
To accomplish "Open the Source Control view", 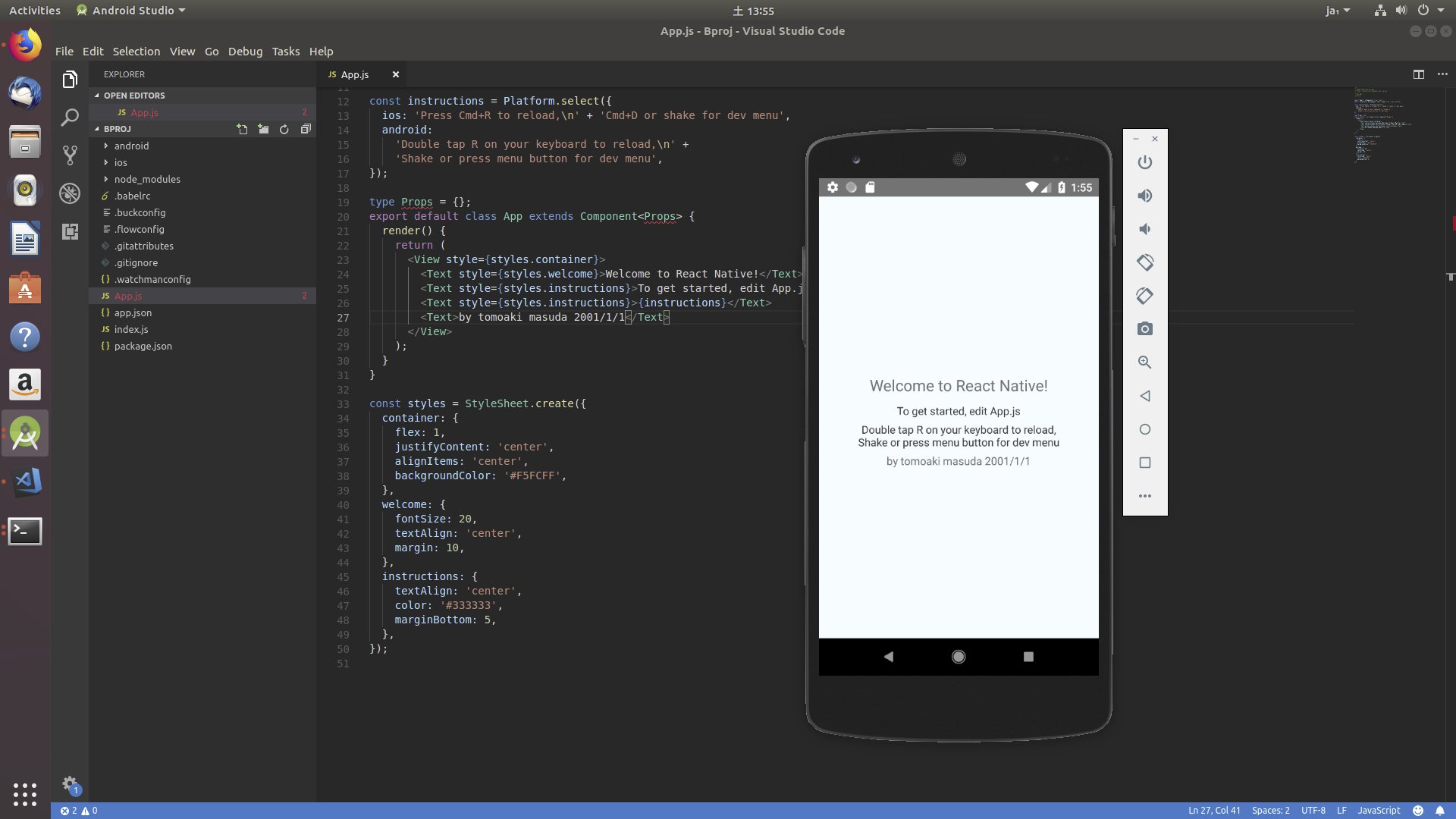I will 70,155.
